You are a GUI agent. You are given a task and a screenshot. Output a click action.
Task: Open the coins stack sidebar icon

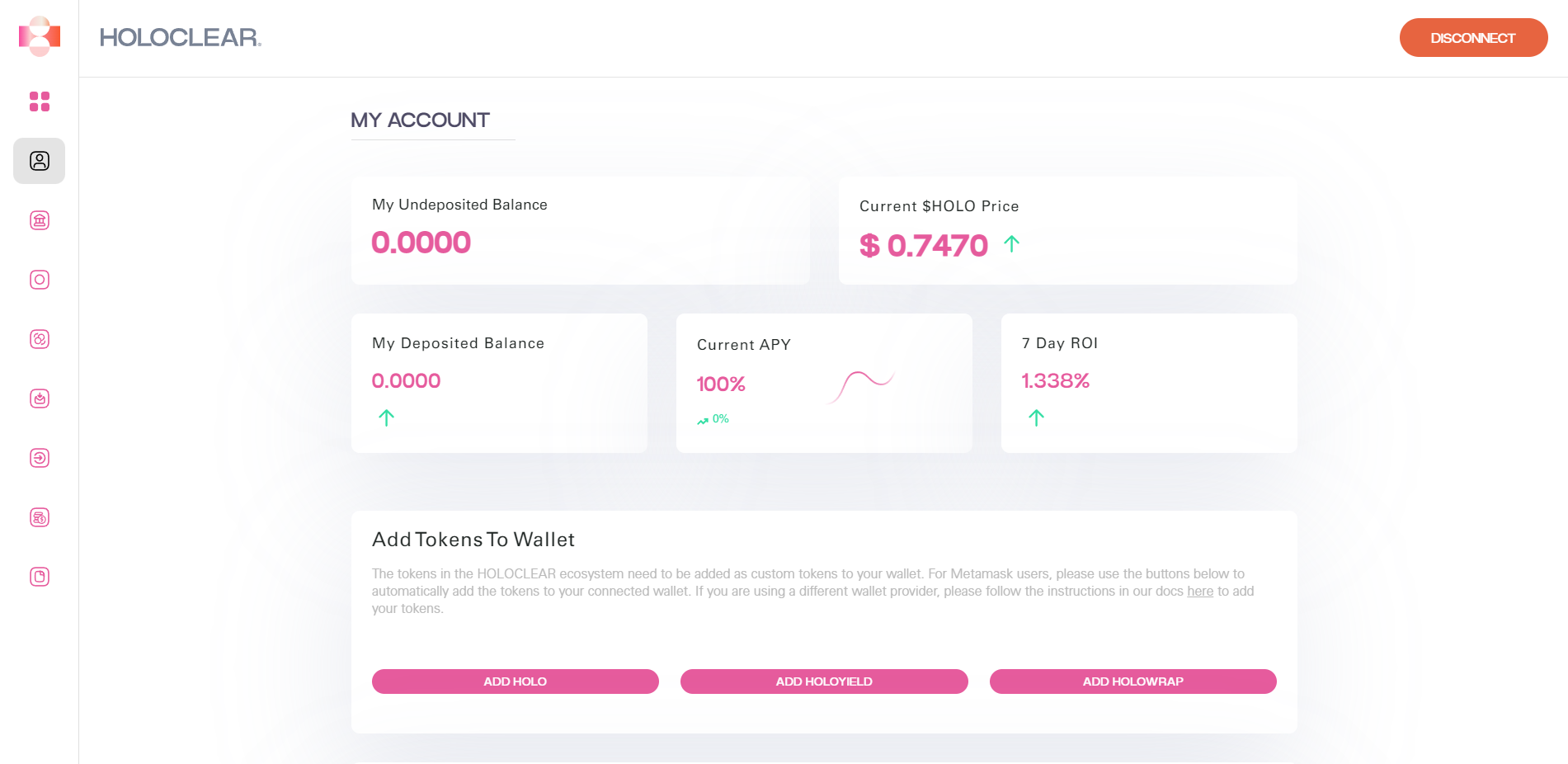(x=40, y=517)
